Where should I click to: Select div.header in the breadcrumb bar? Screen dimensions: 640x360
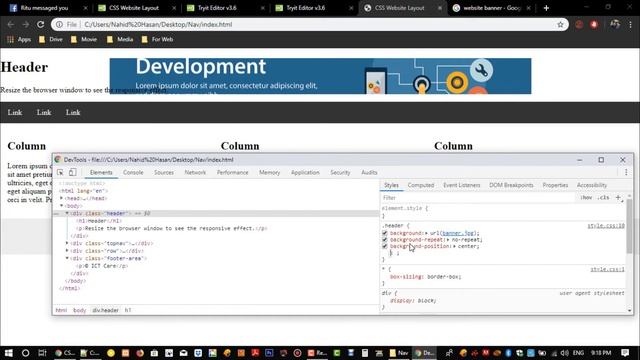tap(105, 310)
